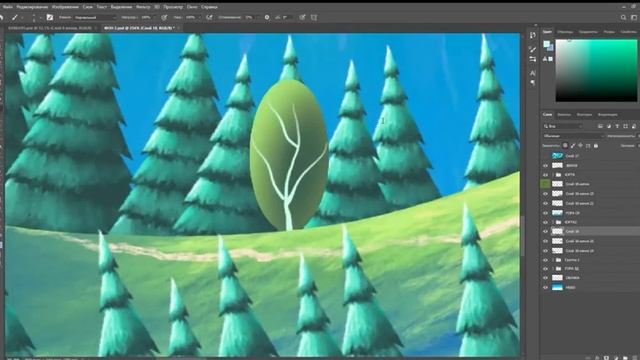Select the НЕБО layer thumbnail
This screenshot has width=640, height=360.
[x=557, y=287]
